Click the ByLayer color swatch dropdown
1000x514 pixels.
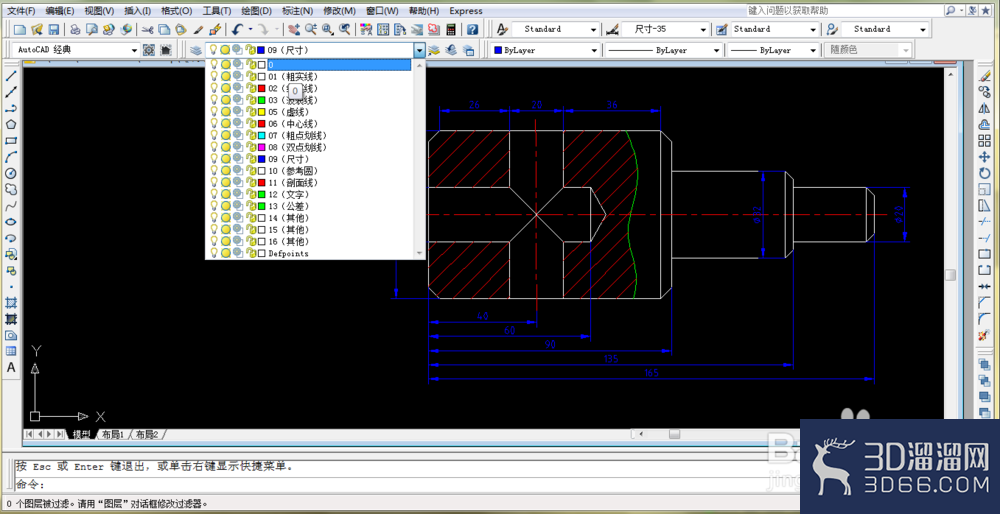(546, 50)
